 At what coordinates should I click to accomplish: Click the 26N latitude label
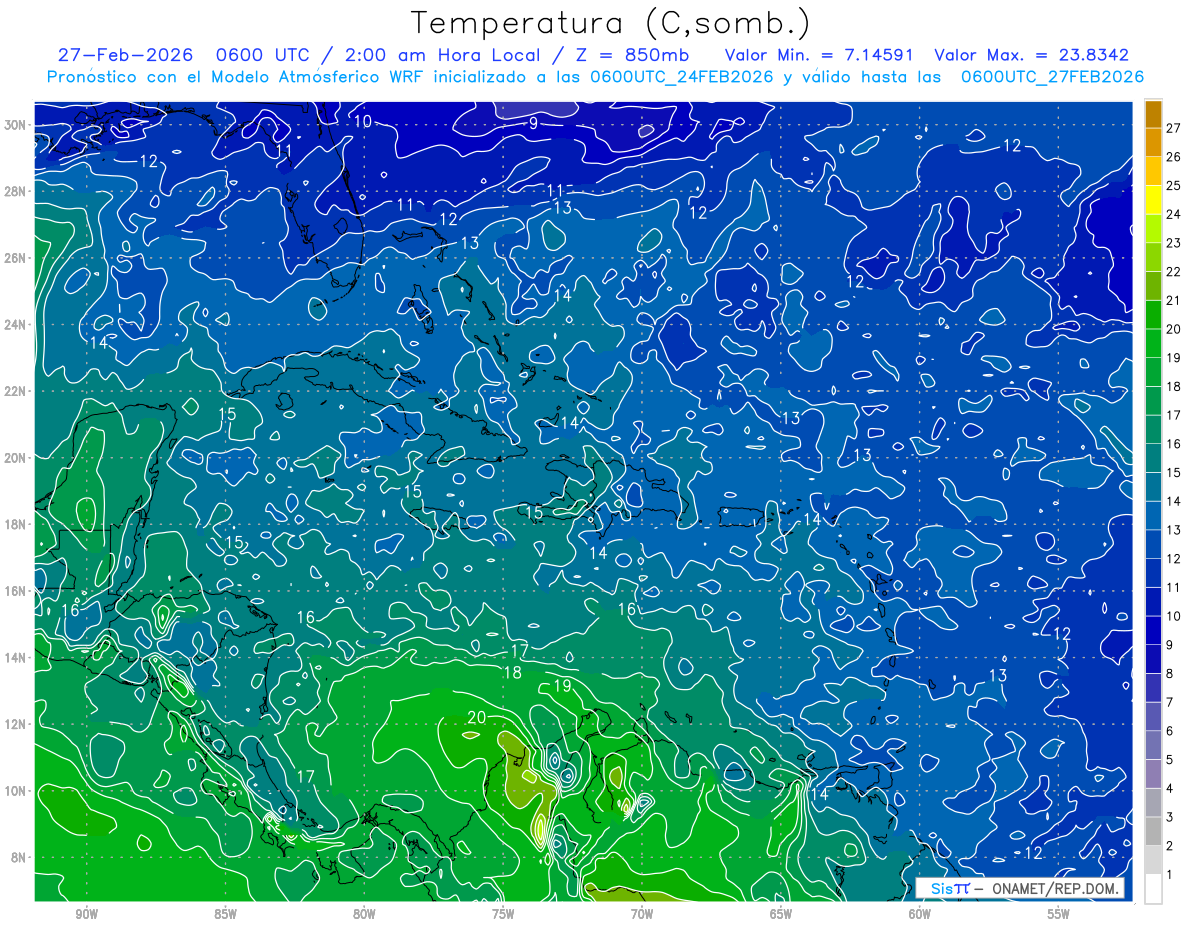tap(16, 257)
